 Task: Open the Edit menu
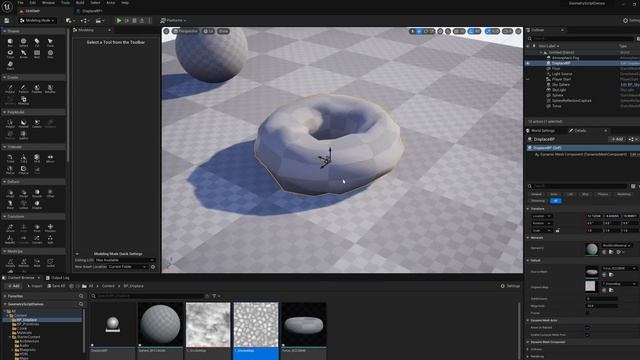[x=33, y=3]
